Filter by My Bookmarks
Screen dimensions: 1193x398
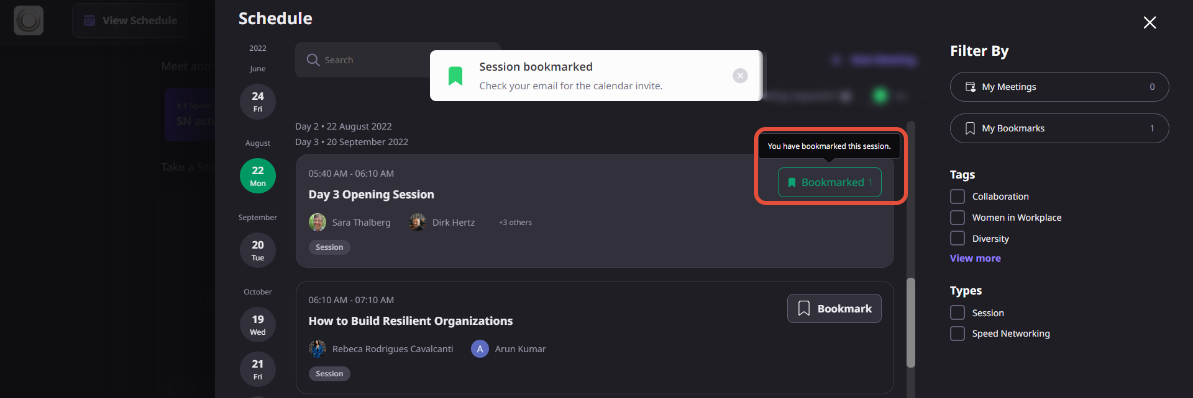(1059, 129)
